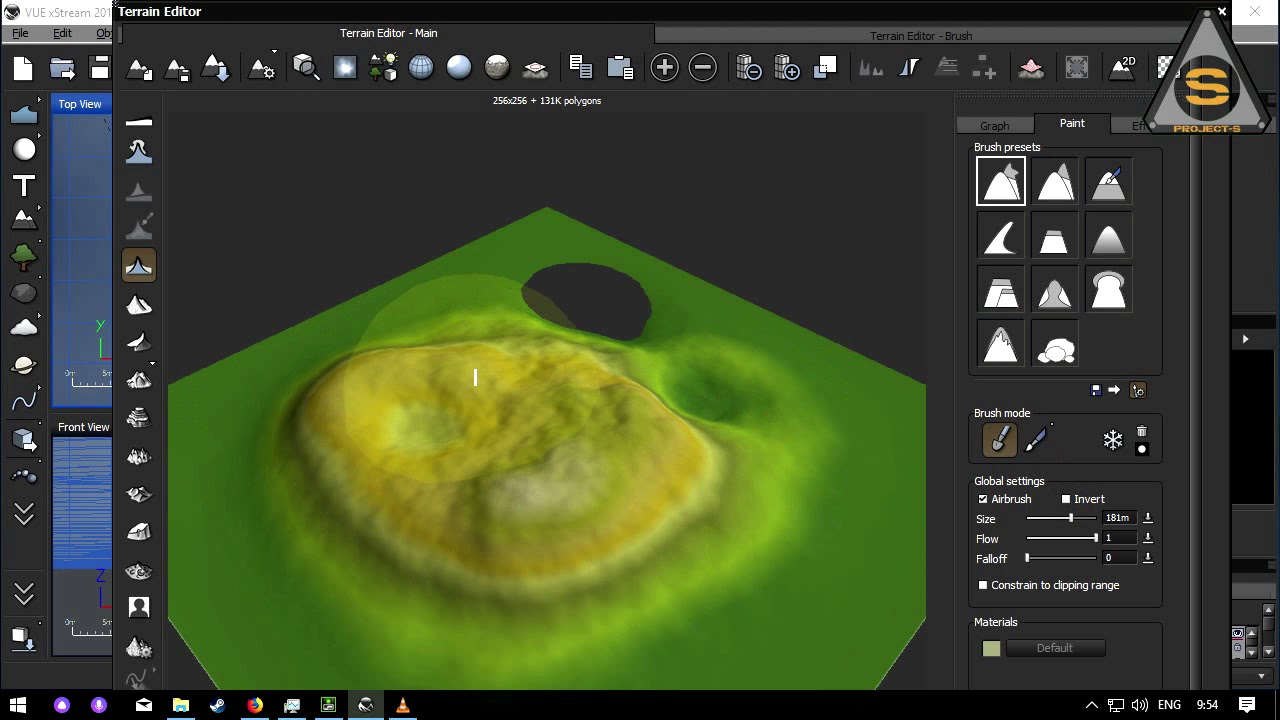Select the Paint tab
The height and width of the screenshot is (720, 1280).
[x=1072, y=123]
